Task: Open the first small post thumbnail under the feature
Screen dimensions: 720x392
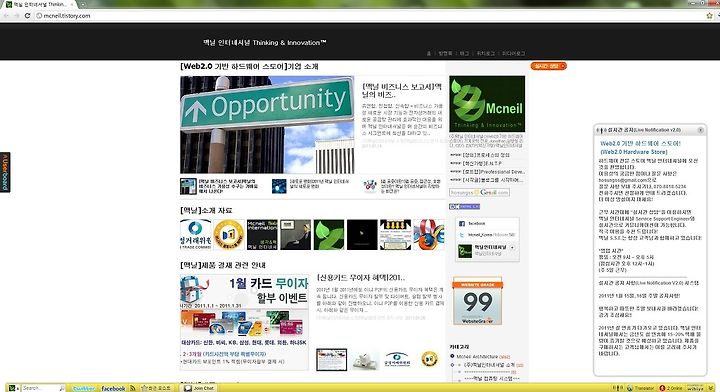Action: (x=188, y=186)
